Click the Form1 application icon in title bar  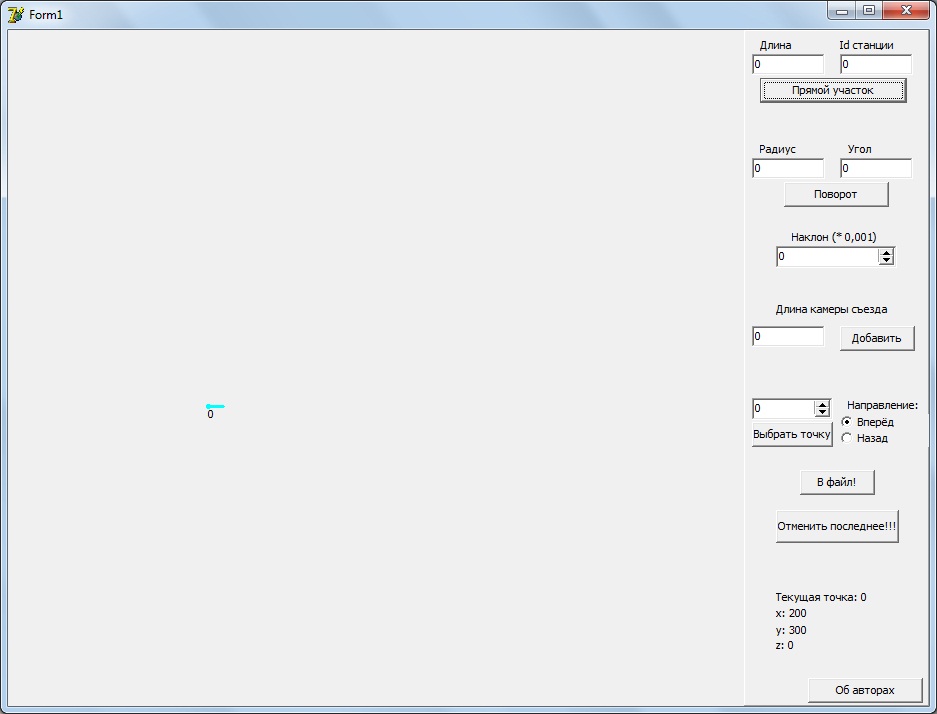pos(16,14)
